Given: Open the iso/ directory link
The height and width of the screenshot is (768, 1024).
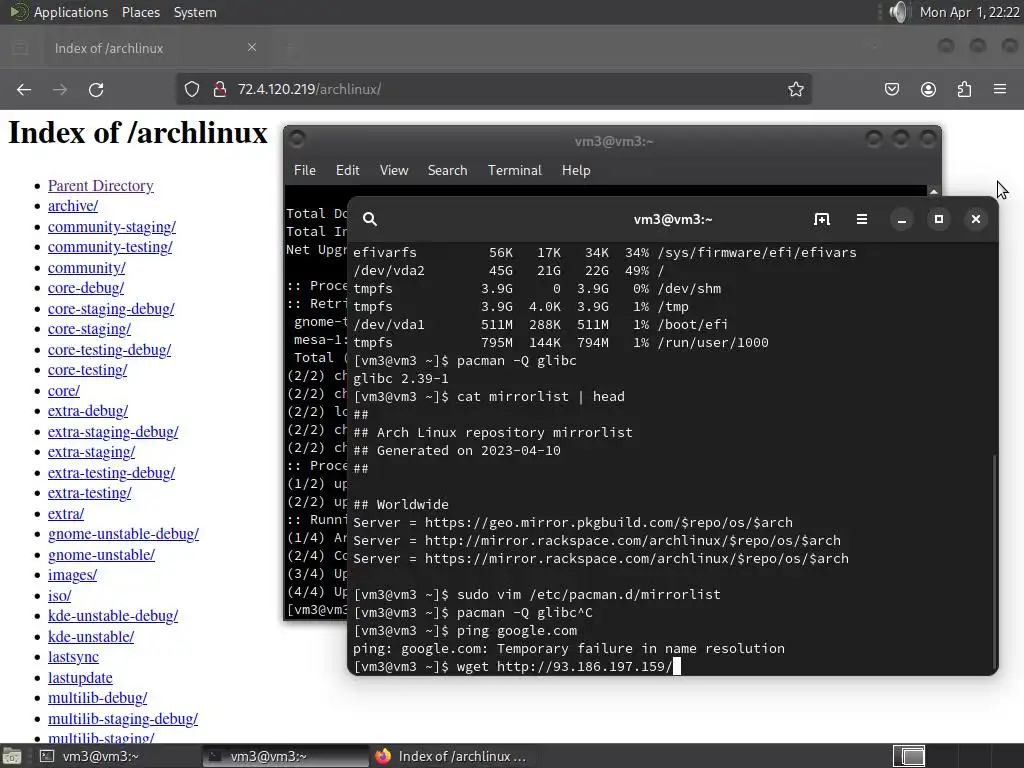Looking at the screenshot, I should [59, 596].
